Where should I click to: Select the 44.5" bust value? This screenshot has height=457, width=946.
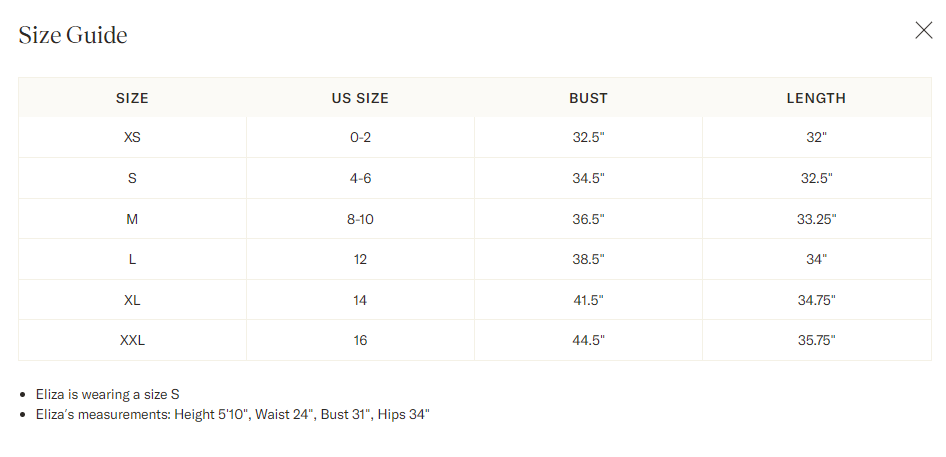[x=588, y=340]
